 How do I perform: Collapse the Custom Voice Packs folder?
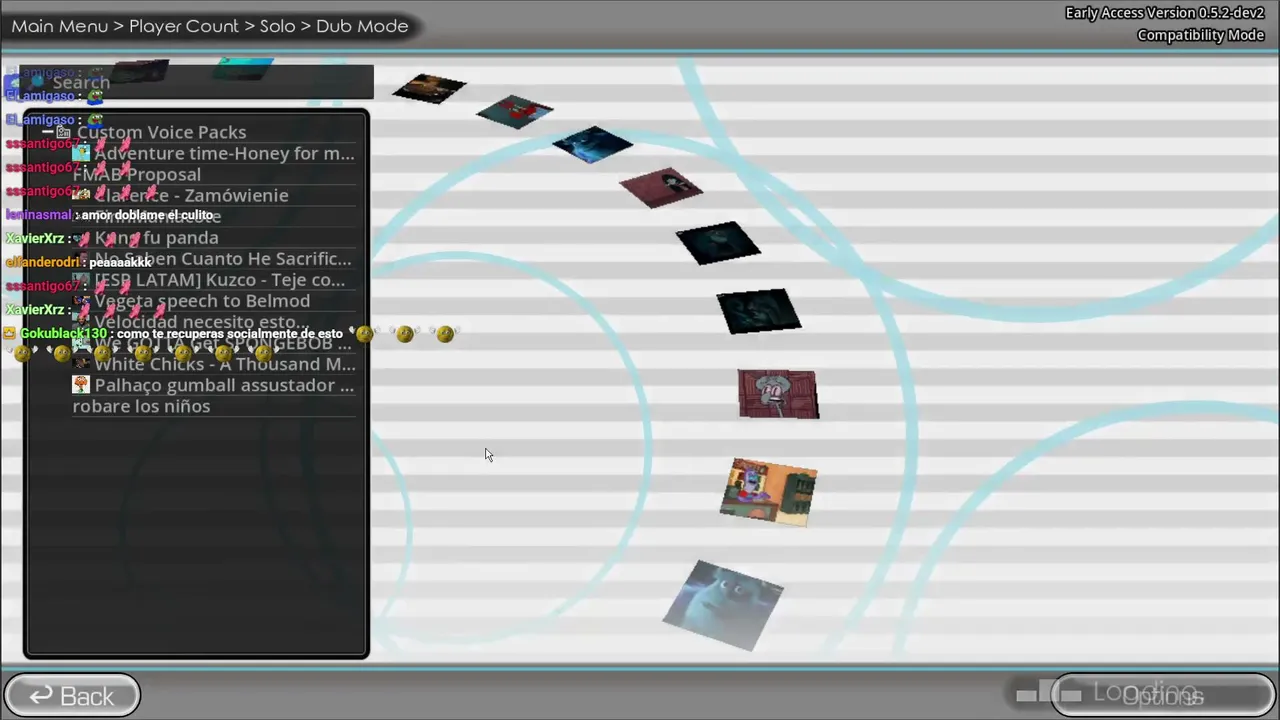pyautogui.click(x=48, y=132)
